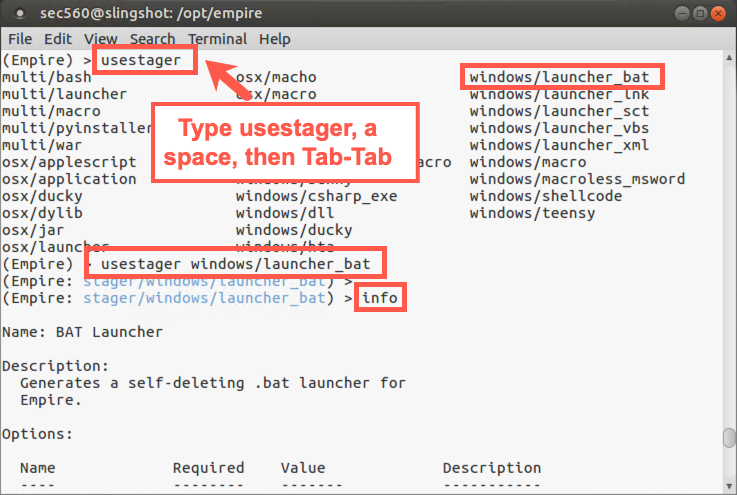This screenshot has height=495, width=737.
Task: Click the scrollbar up arrow
Action: pos(729,58)
